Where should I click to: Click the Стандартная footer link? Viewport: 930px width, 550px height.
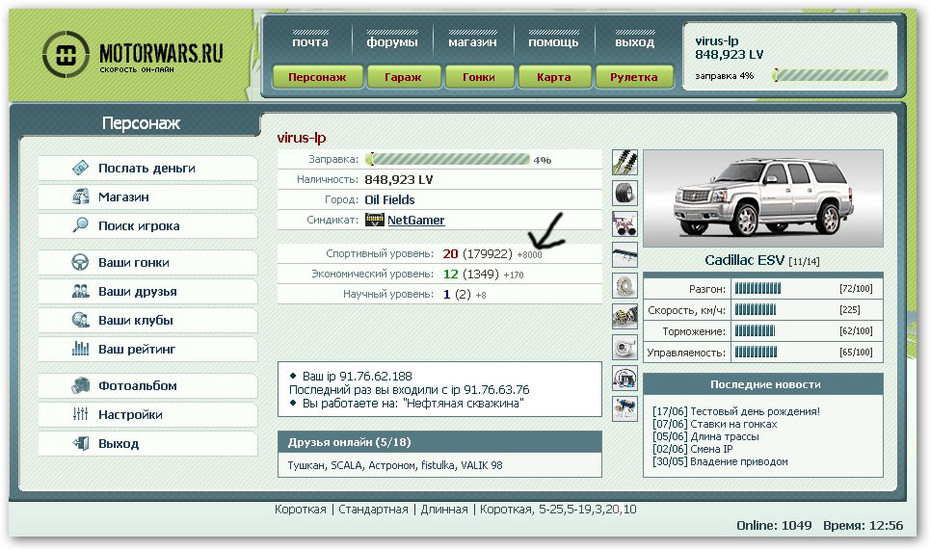pyautogui.click(x=373, y=509)
